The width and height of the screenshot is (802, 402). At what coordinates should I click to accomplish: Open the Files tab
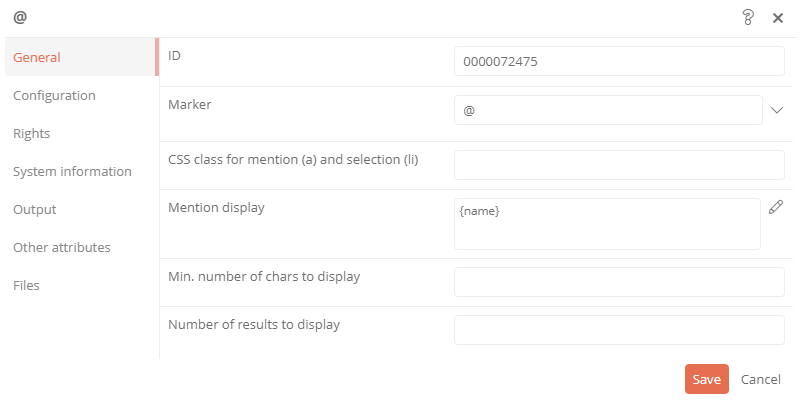coord(26,285)
